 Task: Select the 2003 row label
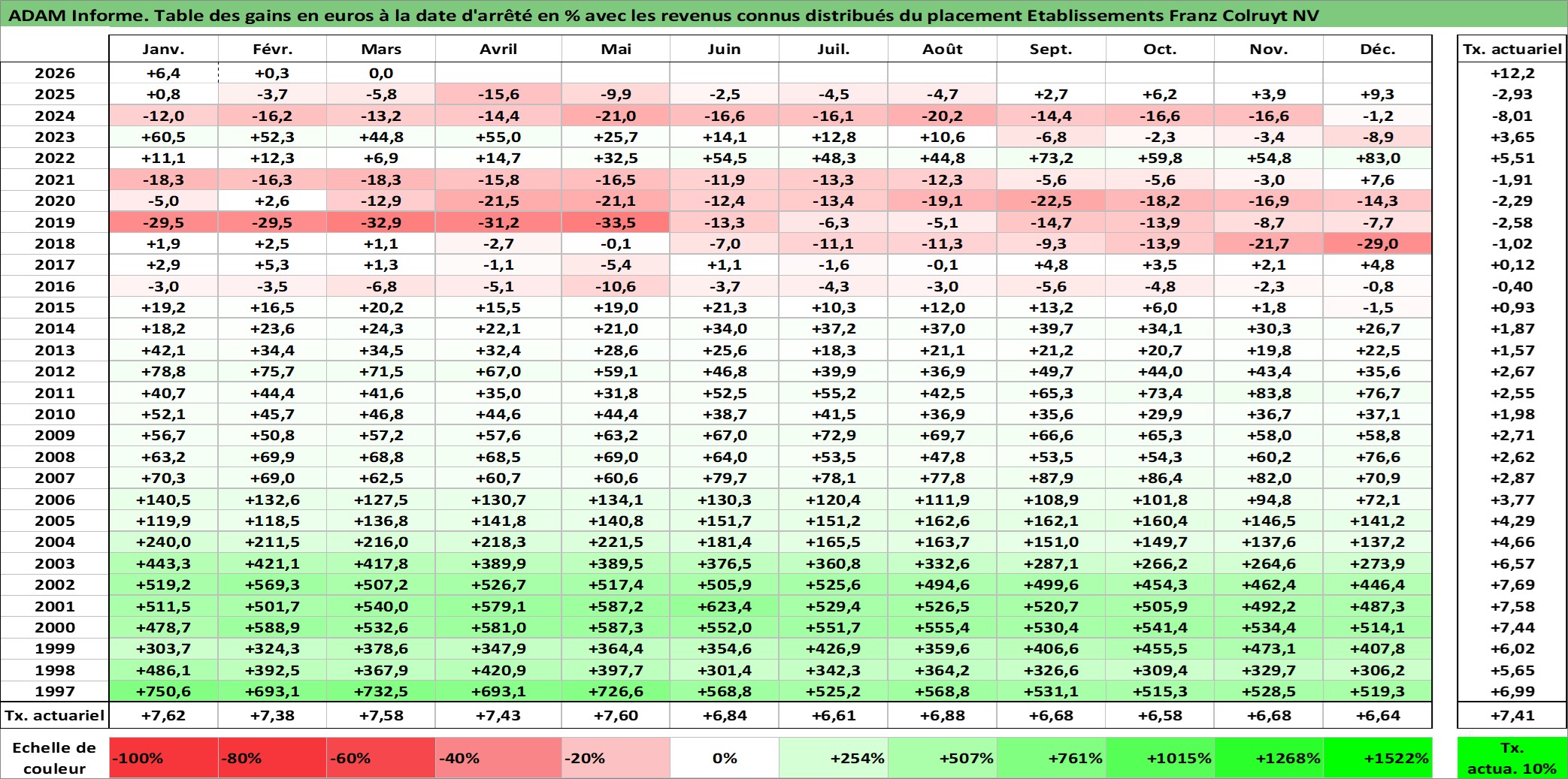[55, 563]
